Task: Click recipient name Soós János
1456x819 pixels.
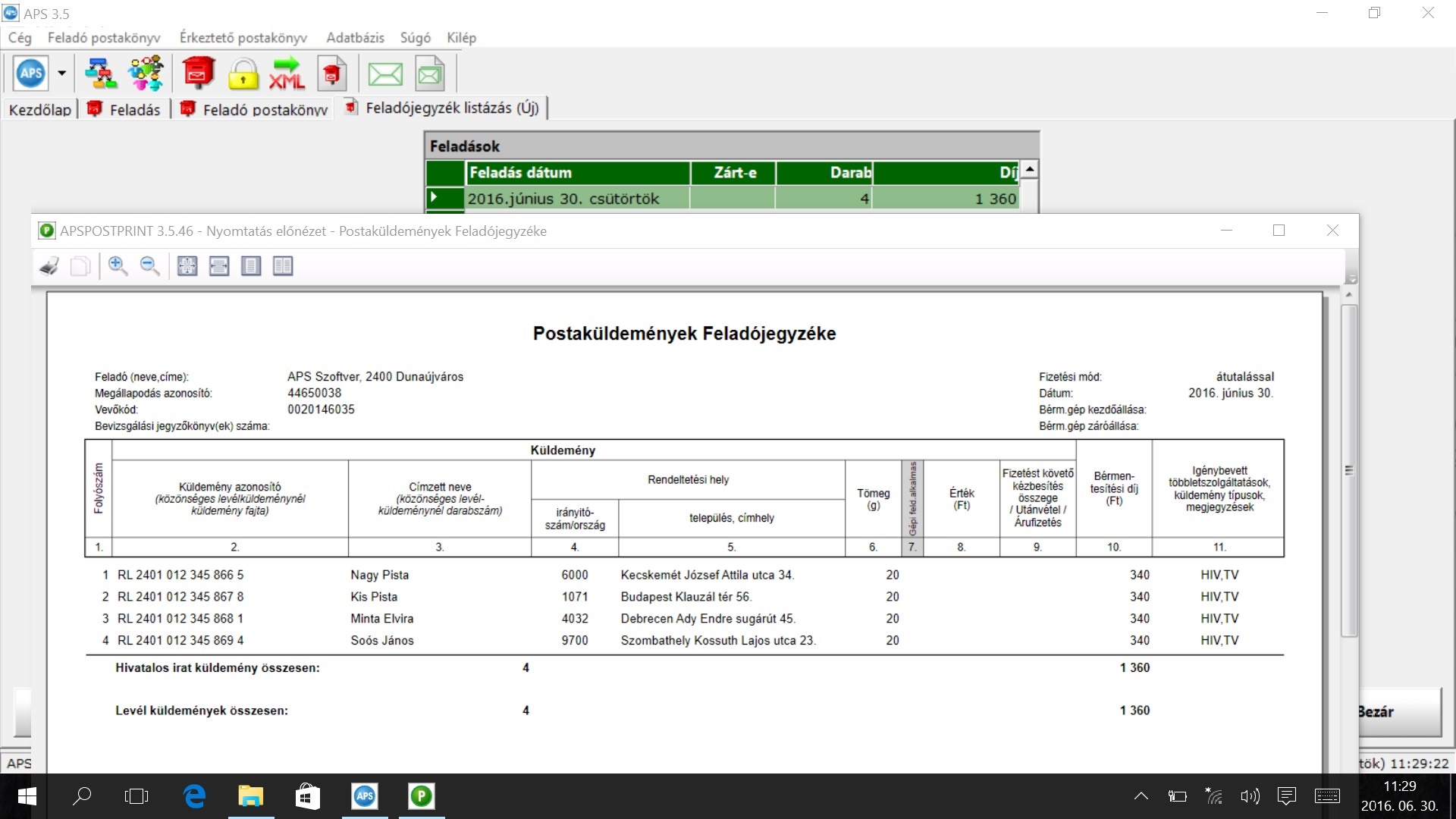Action: click(x=382, y=641)
